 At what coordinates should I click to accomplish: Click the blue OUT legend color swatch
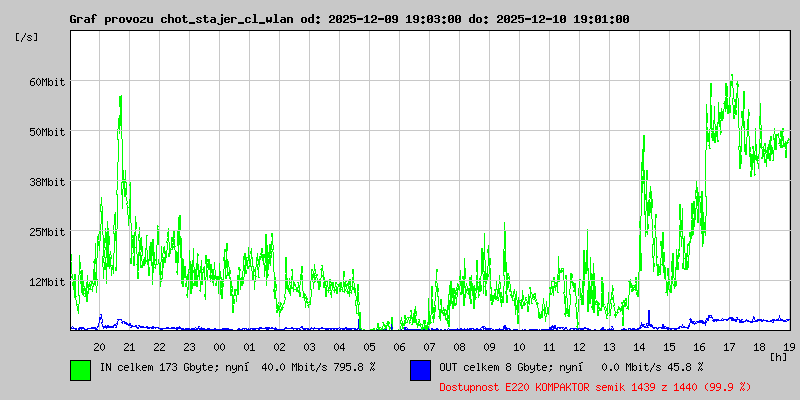coord(420,370)
